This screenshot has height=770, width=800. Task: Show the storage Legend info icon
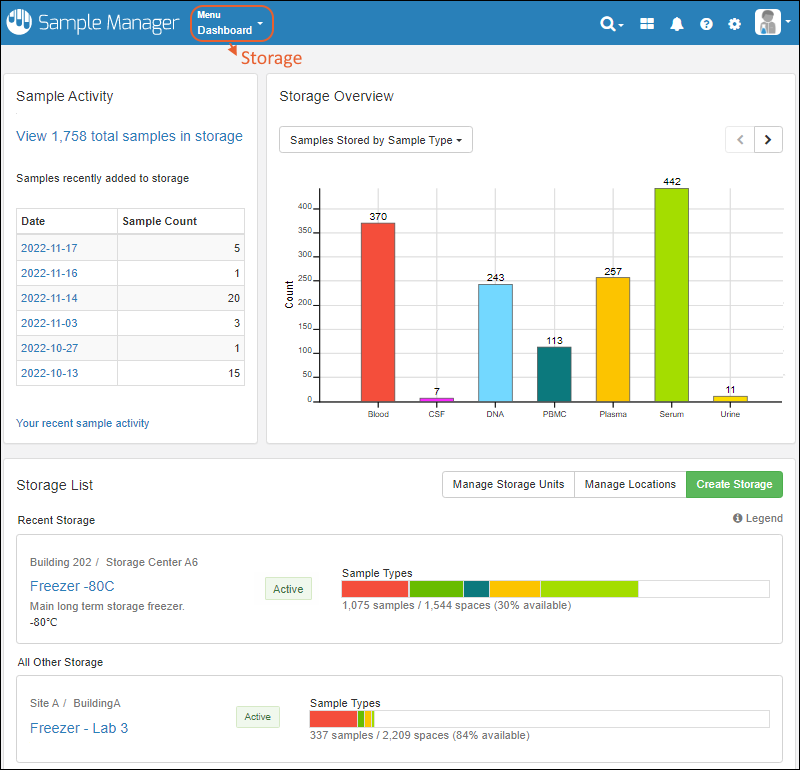click(738, 519)
